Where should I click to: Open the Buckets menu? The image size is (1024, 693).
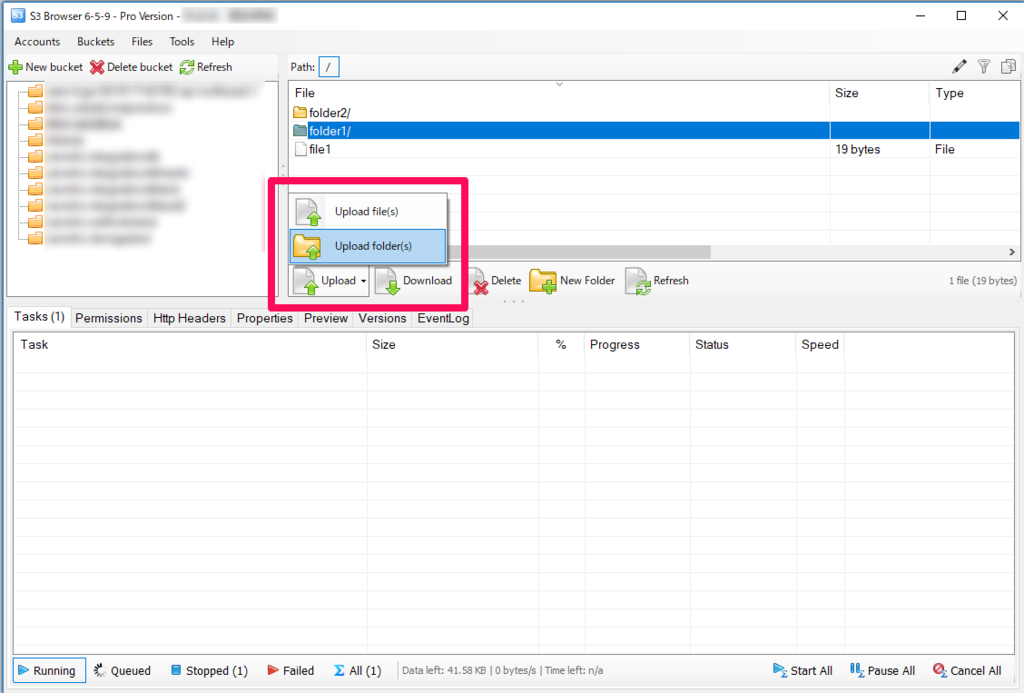[x=95, y=41]
